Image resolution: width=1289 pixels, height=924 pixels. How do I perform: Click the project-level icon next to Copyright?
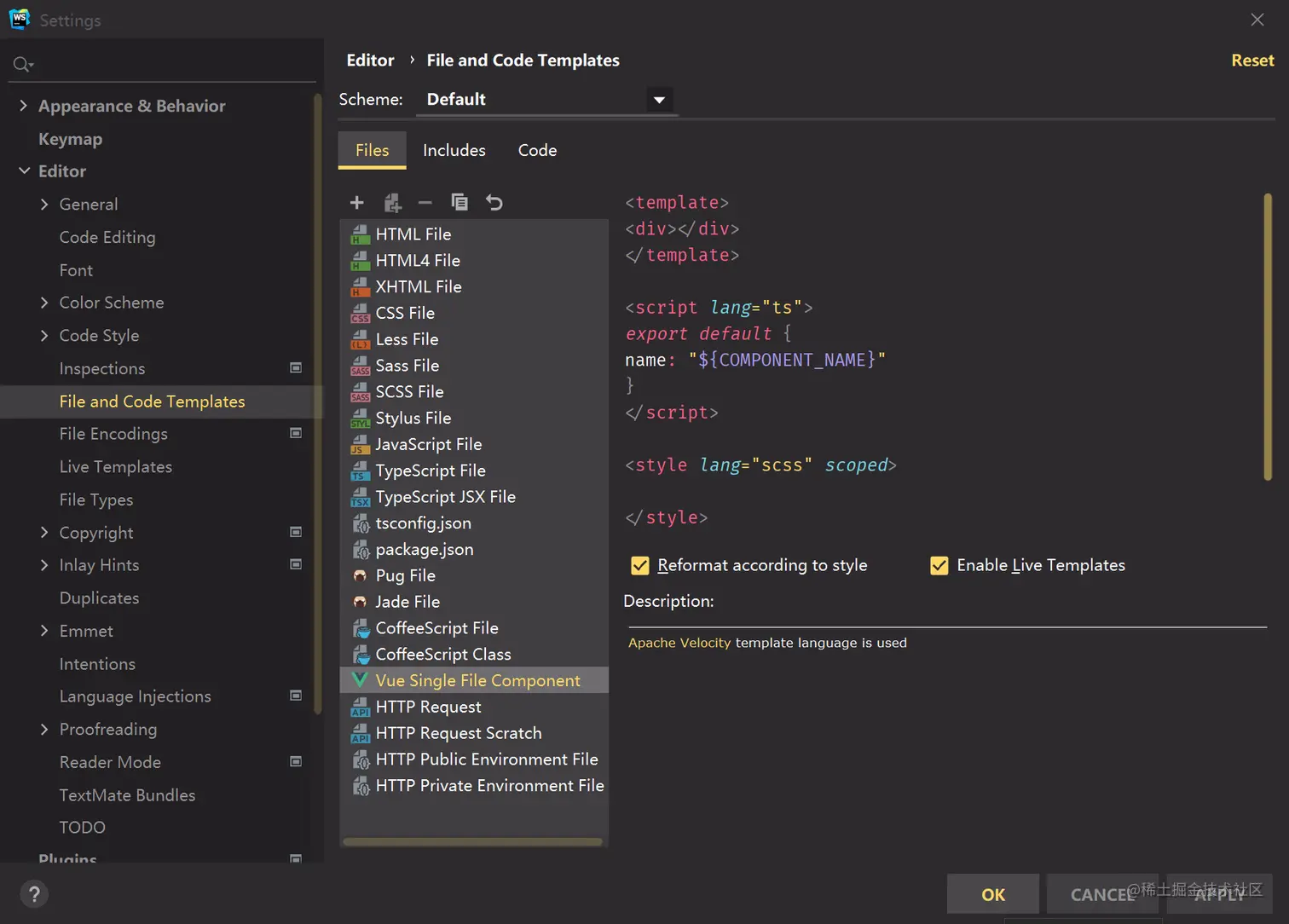(x=296, y=532)
